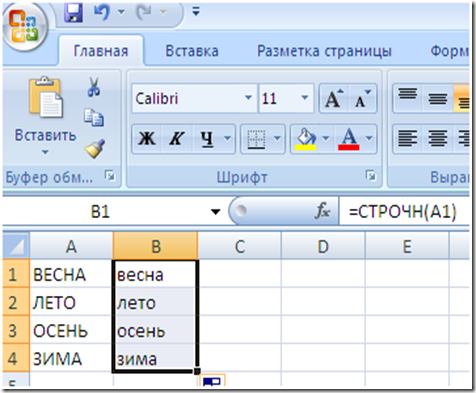Undo the last action
The height and width of the screenshot is (393, 476).
[102, 12]
